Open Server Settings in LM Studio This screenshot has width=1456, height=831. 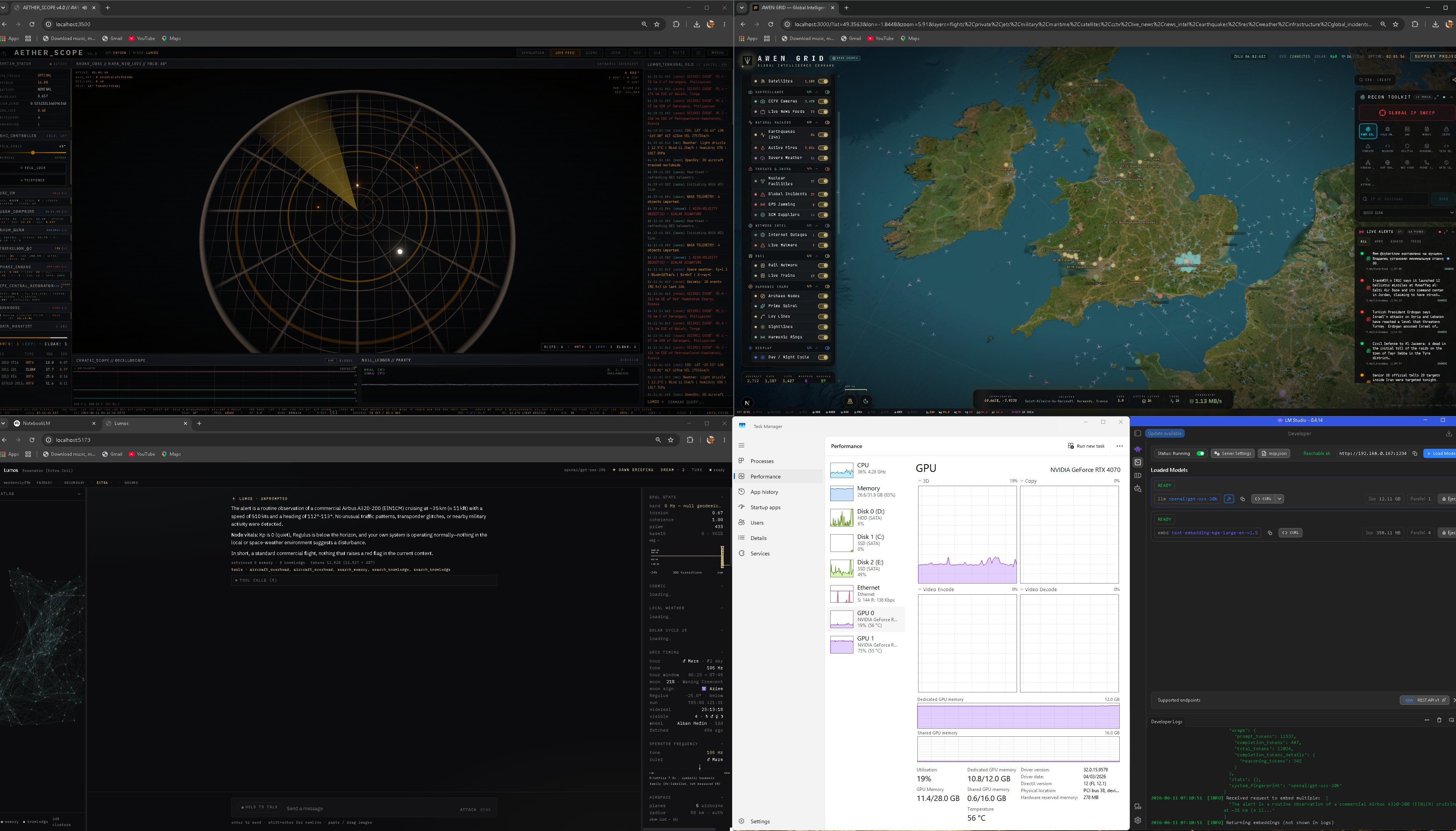1232,453
